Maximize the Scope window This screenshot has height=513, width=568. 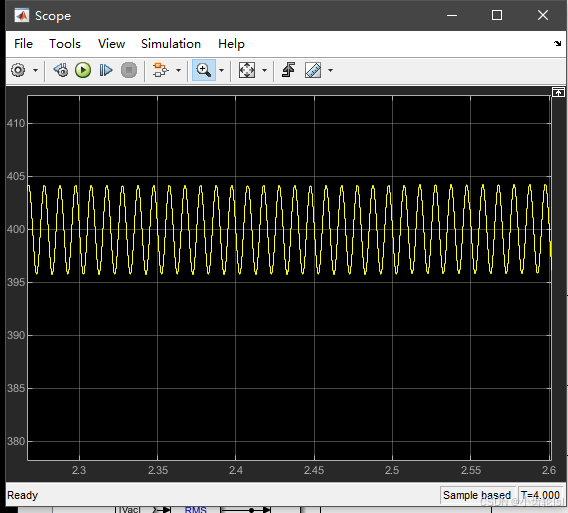(x=497, y=15)
